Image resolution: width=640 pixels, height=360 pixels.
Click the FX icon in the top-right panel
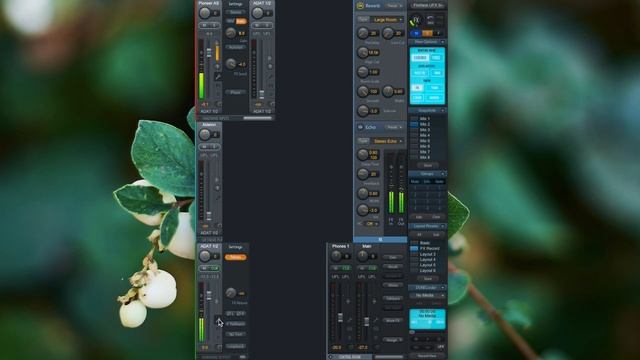pyautogui.click(x=416, y=20)
